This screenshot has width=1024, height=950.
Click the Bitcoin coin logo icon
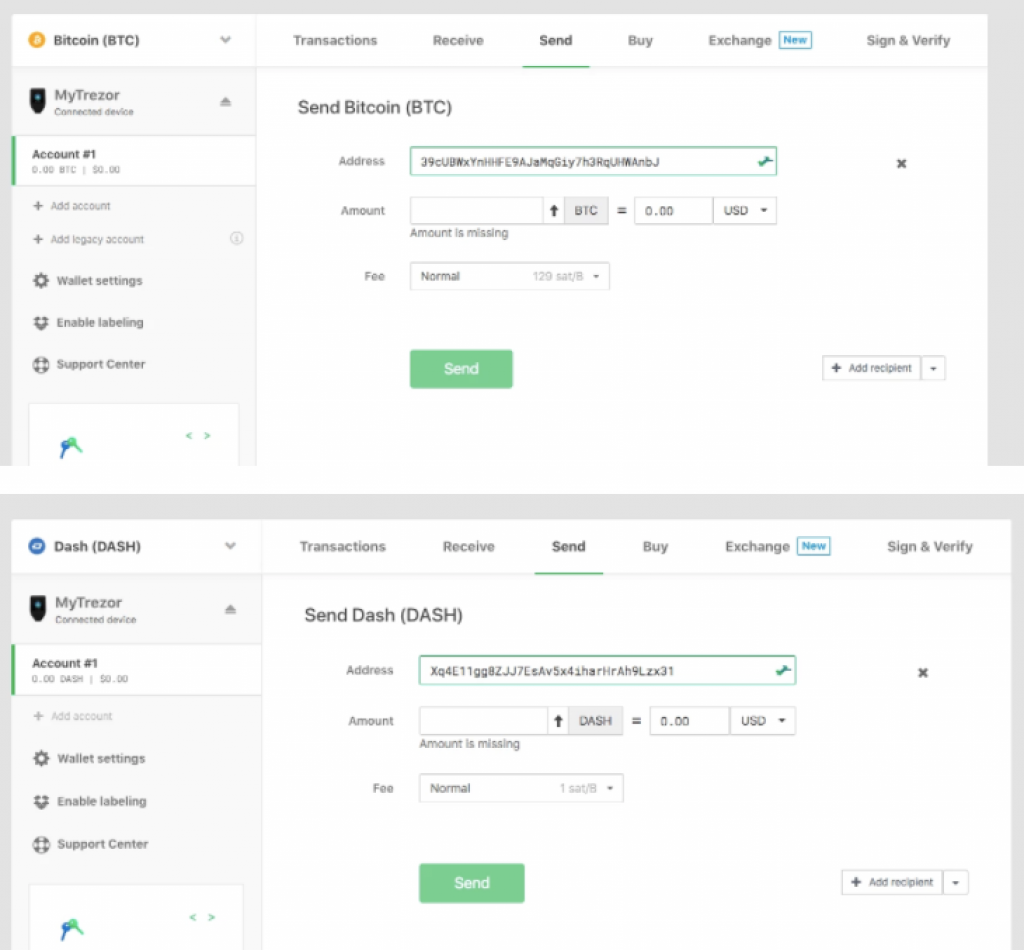pos(37,40)
